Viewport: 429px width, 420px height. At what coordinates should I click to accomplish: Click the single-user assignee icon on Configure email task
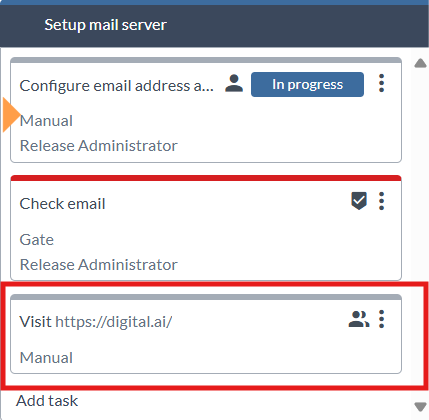(x=234, y=84)
